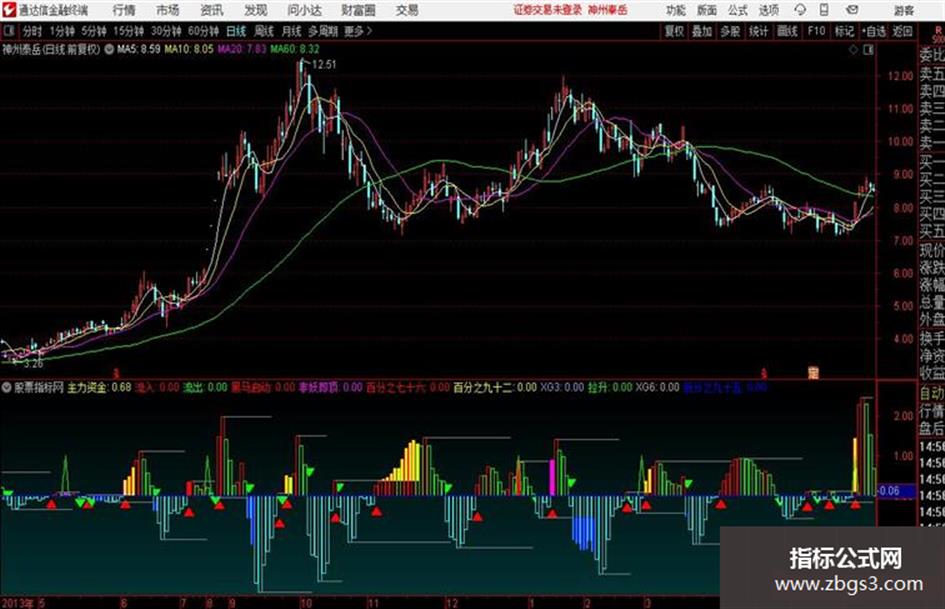Click the 复权 toolbar button

coord(674,31)
